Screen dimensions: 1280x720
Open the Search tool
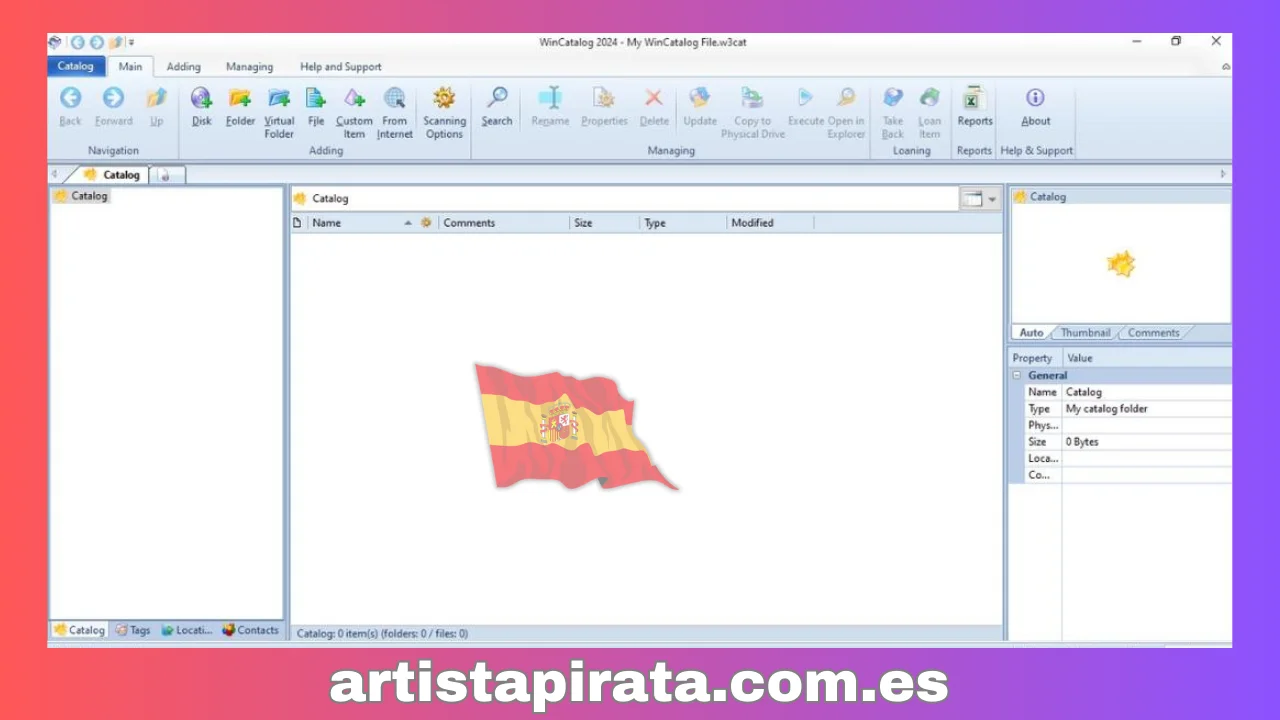click(x=496, y=98)
